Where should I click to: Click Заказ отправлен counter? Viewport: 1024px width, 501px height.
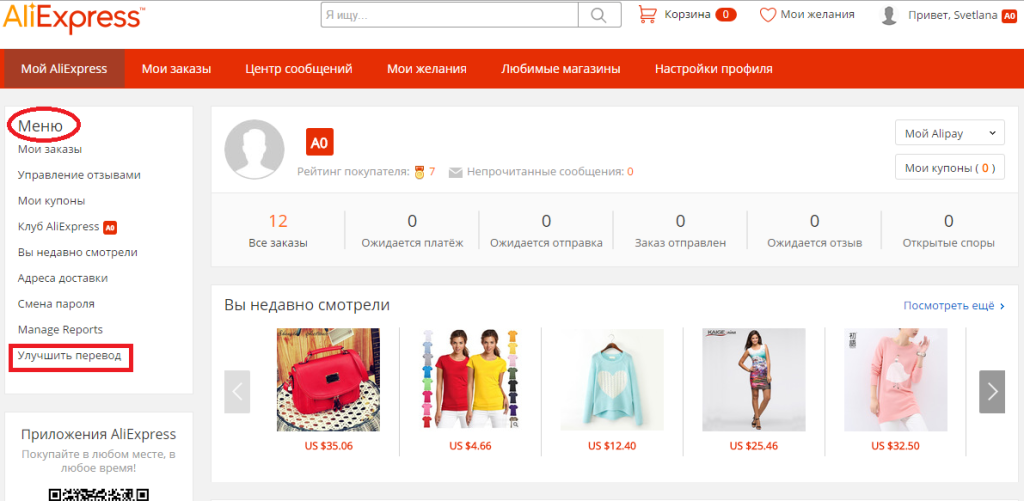[x=680, y=230]
